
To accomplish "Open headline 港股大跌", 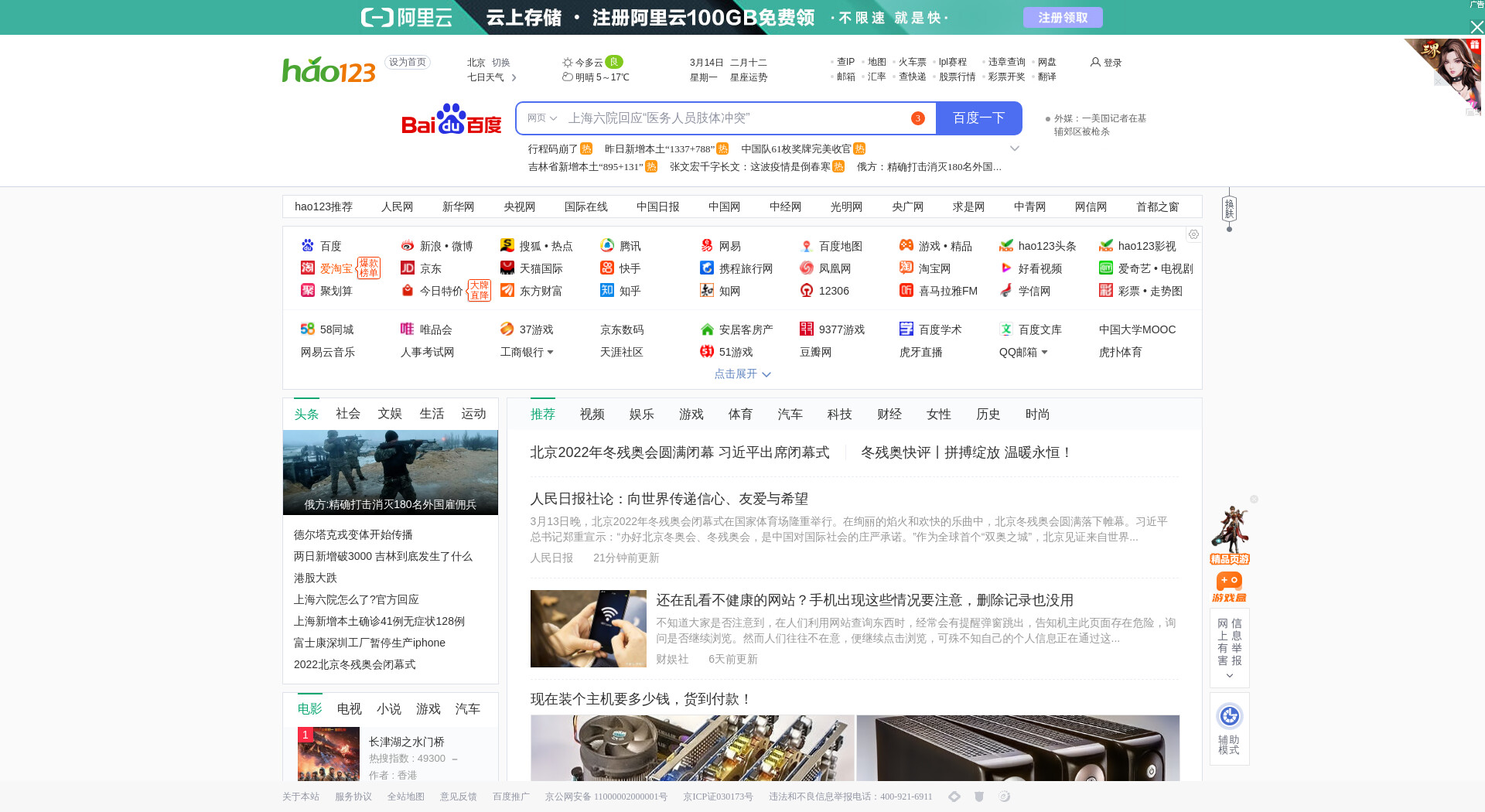I will (x=316, y=578).
